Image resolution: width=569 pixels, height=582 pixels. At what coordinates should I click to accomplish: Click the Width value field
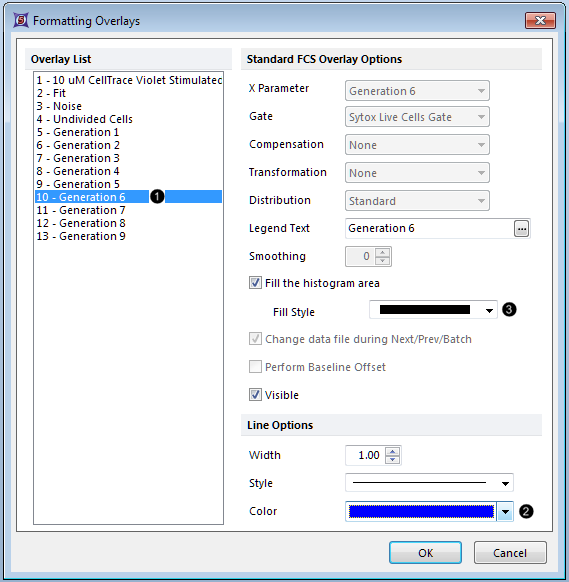click(365, 455)
